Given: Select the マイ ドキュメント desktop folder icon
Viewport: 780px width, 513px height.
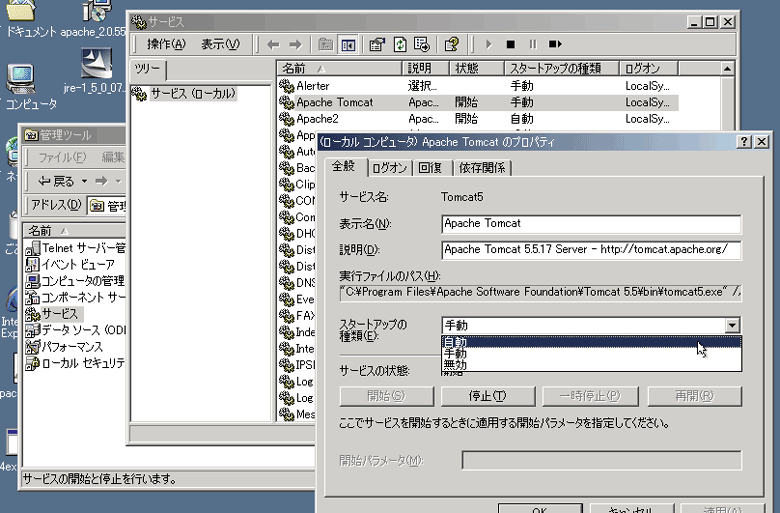Looking at the screenshot, I should (x=21, y=10).
